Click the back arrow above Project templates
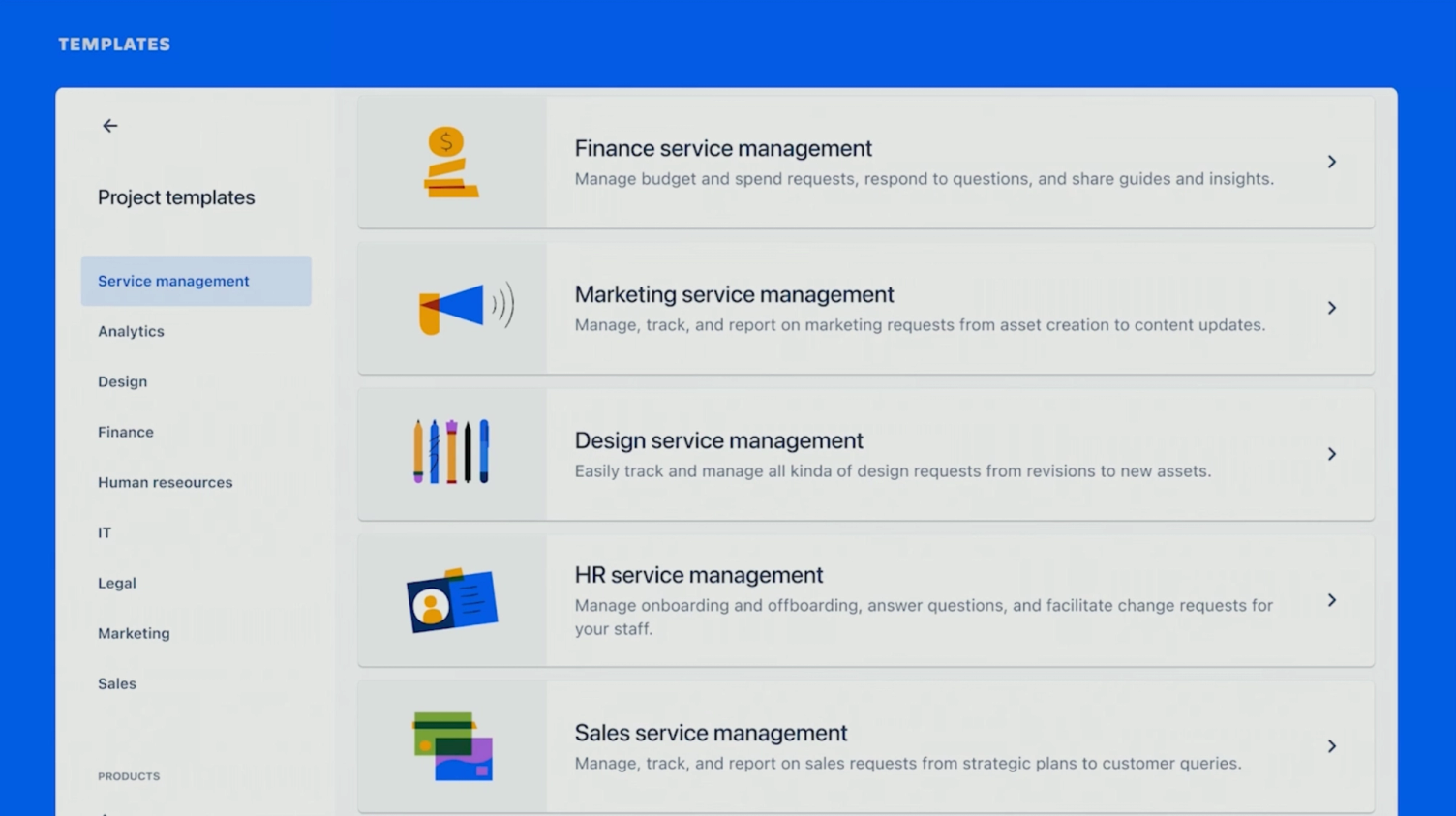The image size is (1456, 816). pos(110,126)
